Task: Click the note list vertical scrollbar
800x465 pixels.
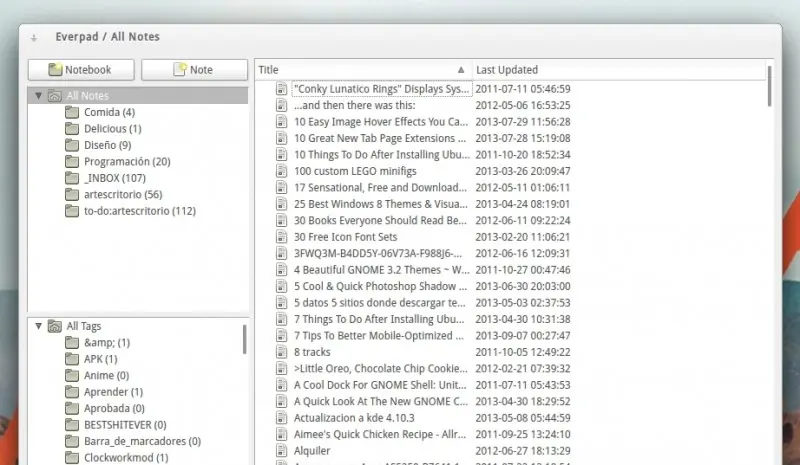Action: point(769,86)
